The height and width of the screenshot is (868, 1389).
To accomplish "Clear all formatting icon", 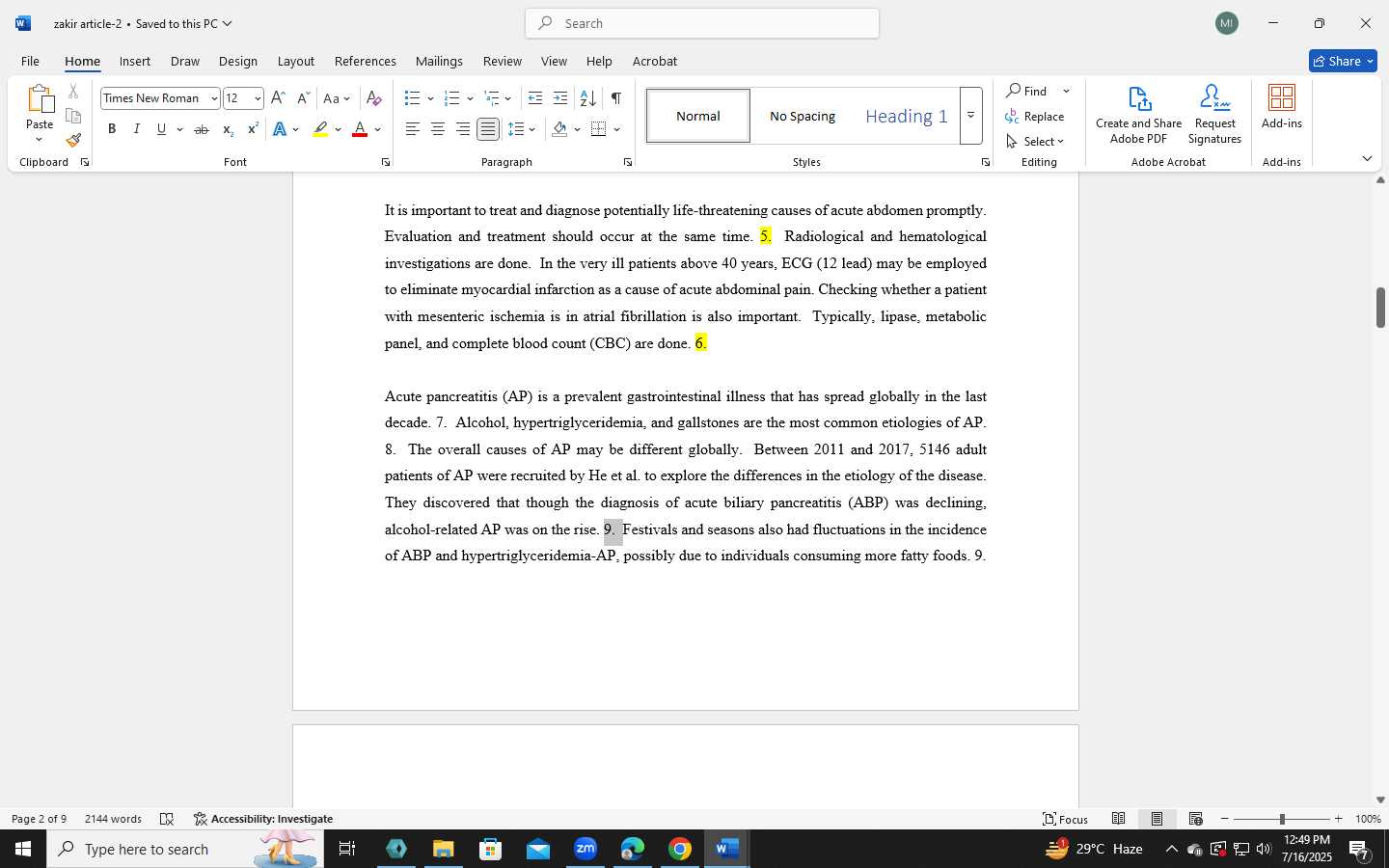I will point(374,98).
